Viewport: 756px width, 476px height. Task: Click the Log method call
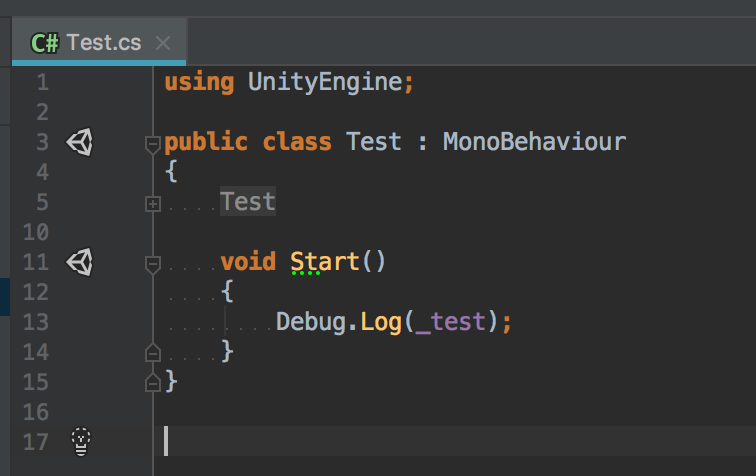(381, 322)
